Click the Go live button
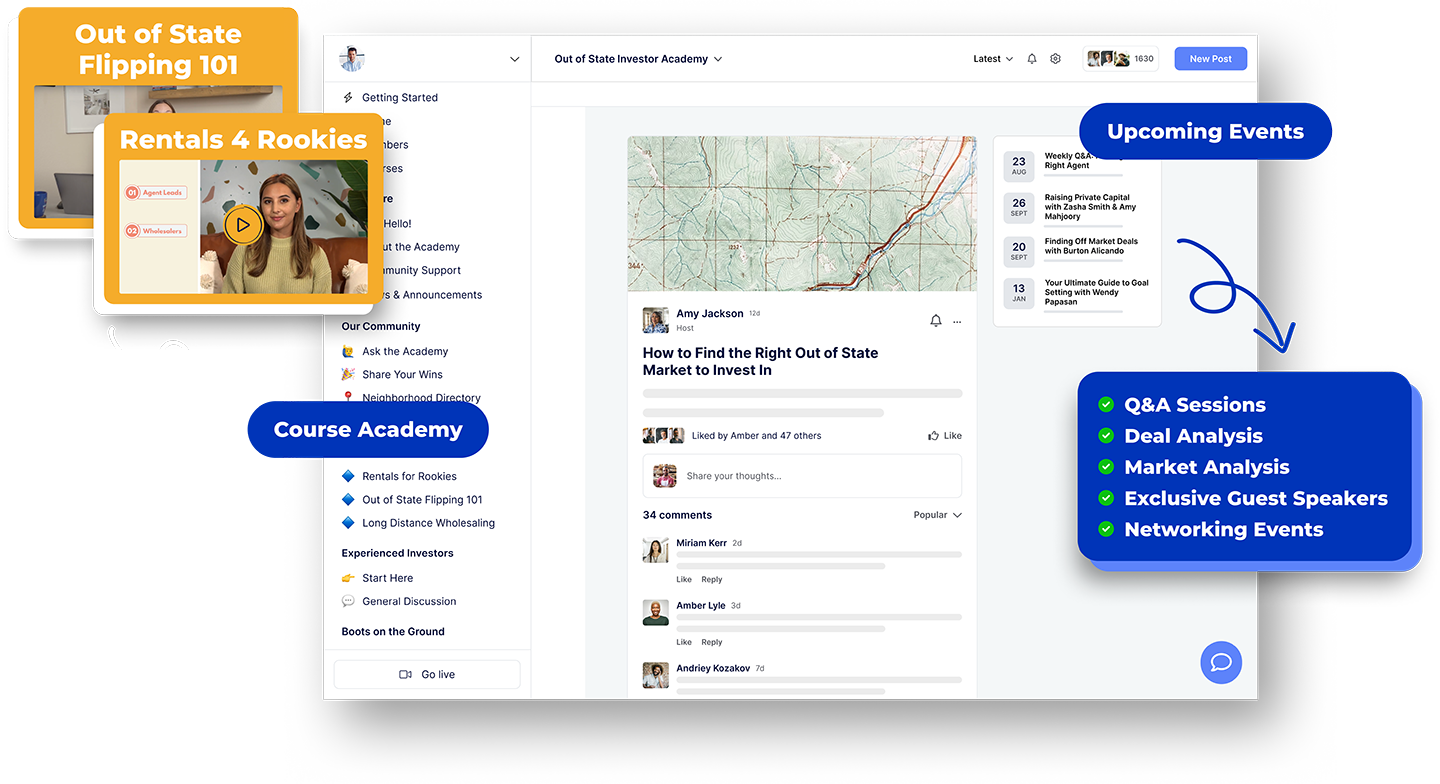Image resolution: width=1440 pixels, height=784 pixels. [427, 675]
